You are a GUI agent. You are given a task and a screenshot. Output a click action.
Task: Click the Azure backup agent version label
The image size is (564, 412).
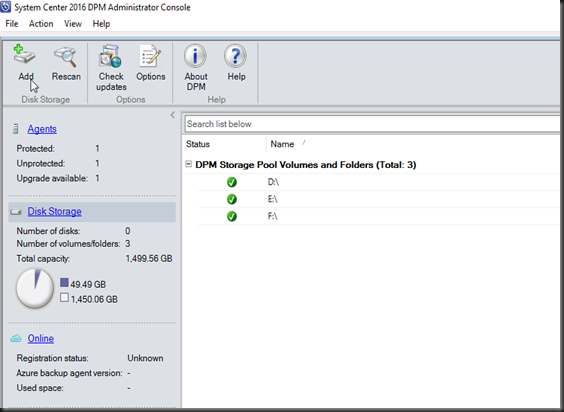tap(69, 373)
